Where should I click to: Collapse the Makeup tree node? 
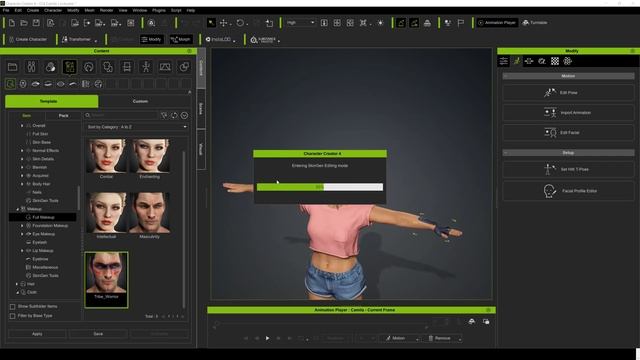[17, 209]
